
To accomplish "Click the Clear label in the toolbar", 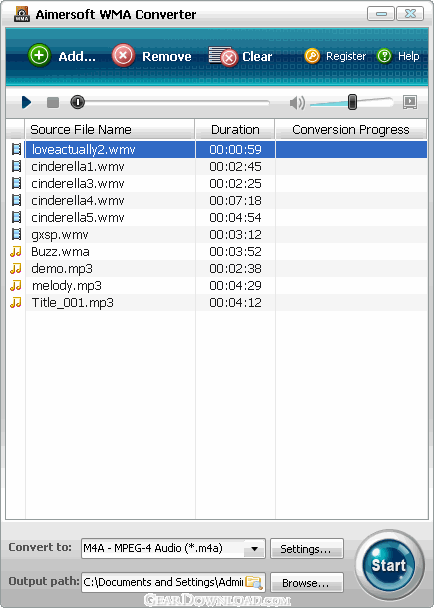I will [257, 57].
